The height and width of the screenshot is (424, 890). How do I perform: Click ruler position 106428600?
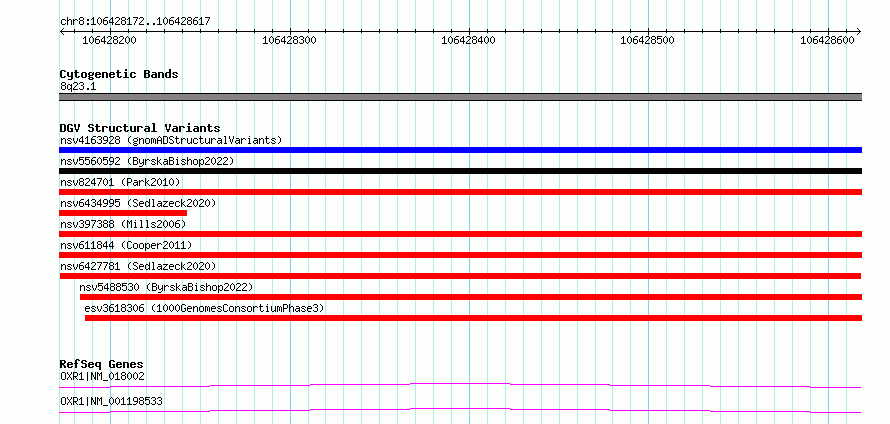(x=827, y=40)
